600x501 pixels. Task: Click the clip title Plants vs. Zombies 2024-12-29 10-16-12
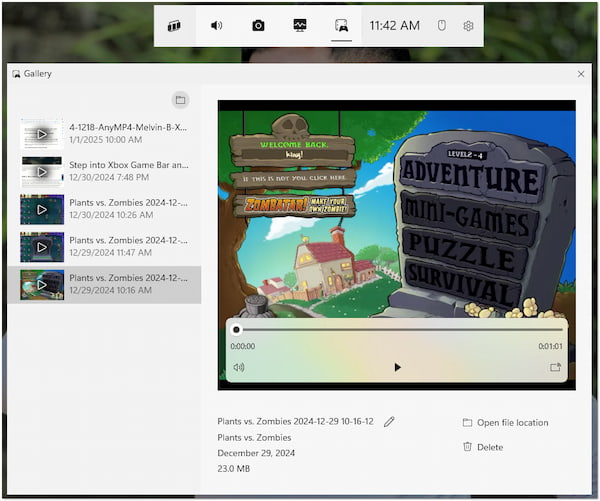(295, 421)
